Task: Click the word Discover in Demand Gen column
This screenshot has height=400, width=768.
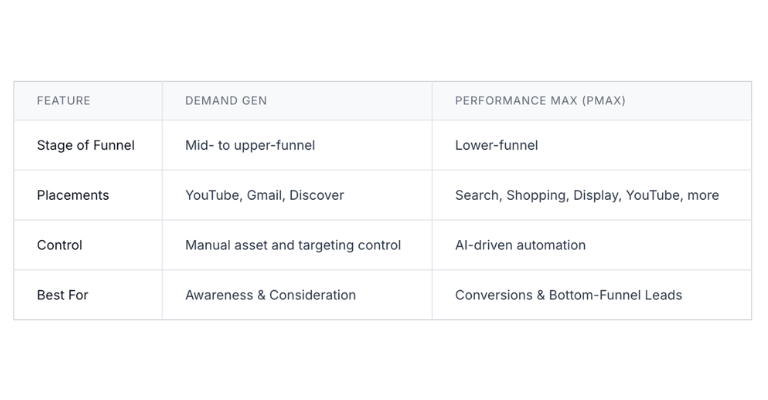Action: [x=316, y=195]
